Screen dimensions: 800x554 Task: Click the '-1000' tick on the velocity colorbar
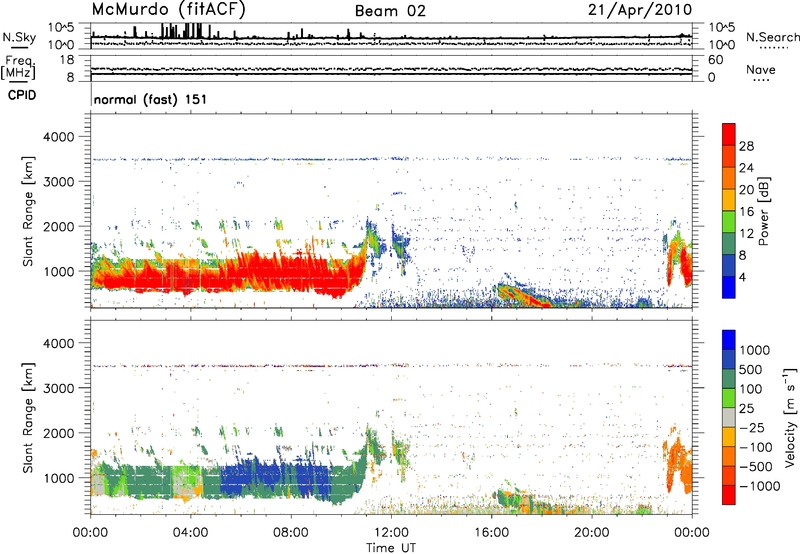tap(759, 486)
